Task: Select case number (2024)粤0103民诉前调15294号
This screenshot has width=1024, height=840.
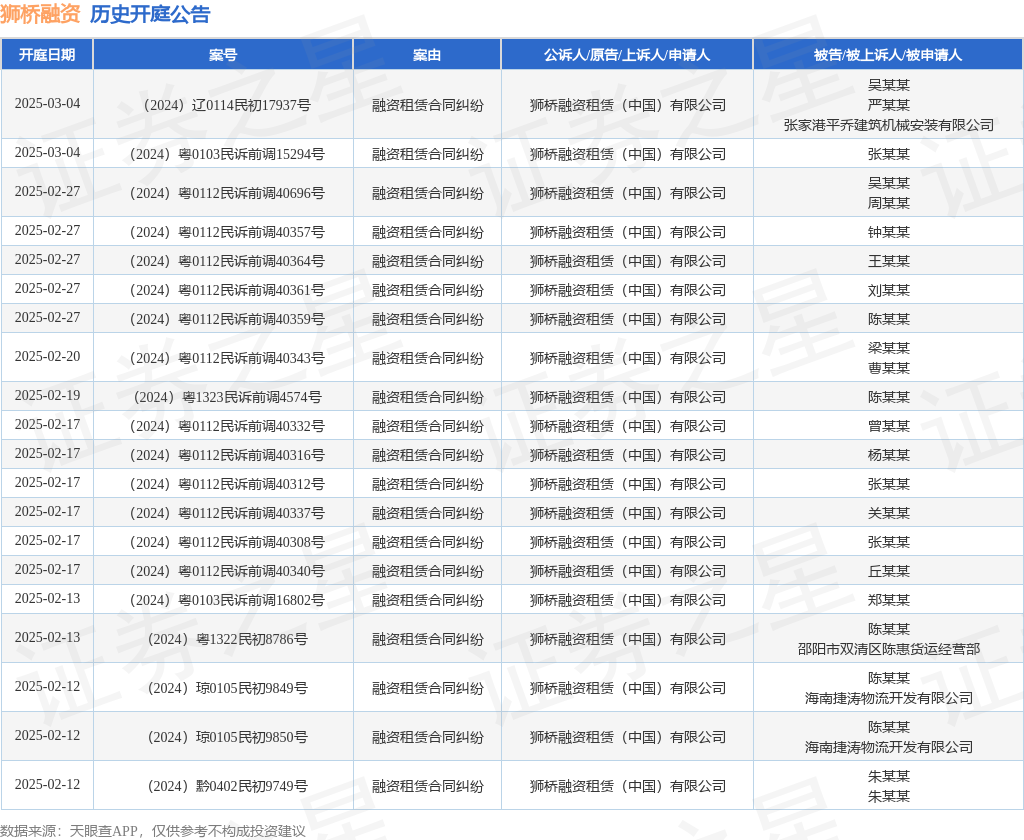Action: pos(227,154)
